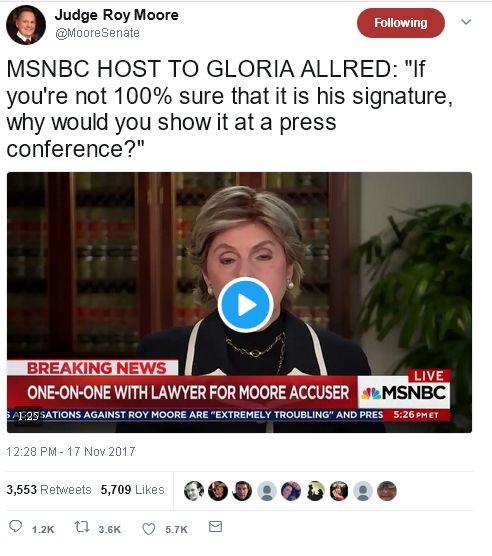Click the 1:25 video duration badge
Viewport: 492px width, 556px height.
28,416
